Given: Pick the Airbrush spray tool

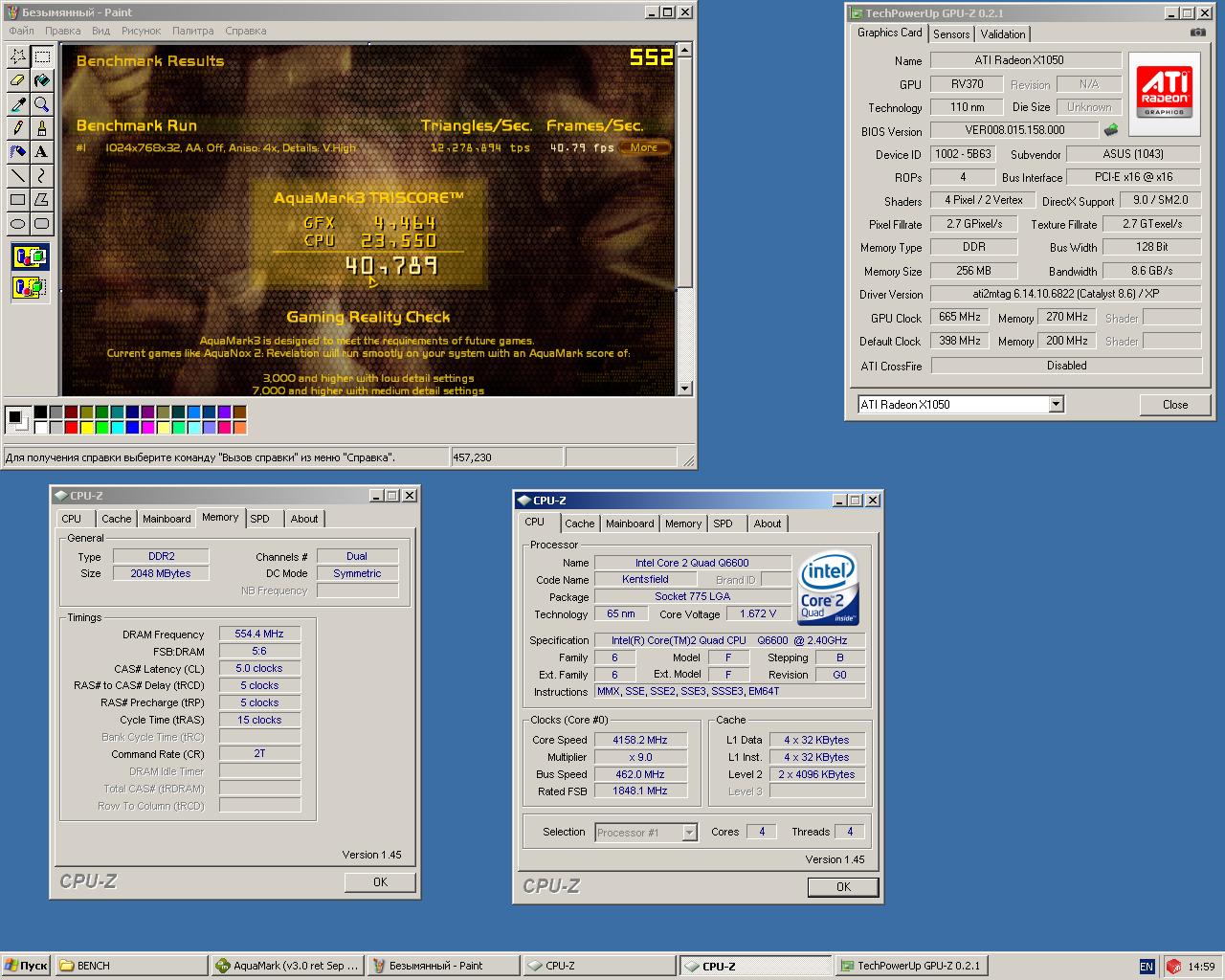Looking at the screenshot, I should (18, 152).
